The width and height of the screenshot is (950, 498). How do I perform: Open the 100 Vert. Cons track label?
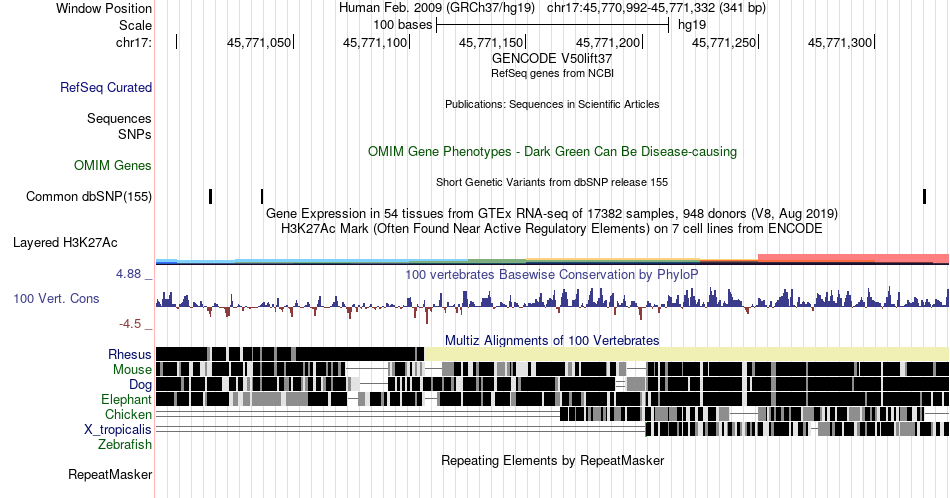pyautogui.click(x=56, y=298)
